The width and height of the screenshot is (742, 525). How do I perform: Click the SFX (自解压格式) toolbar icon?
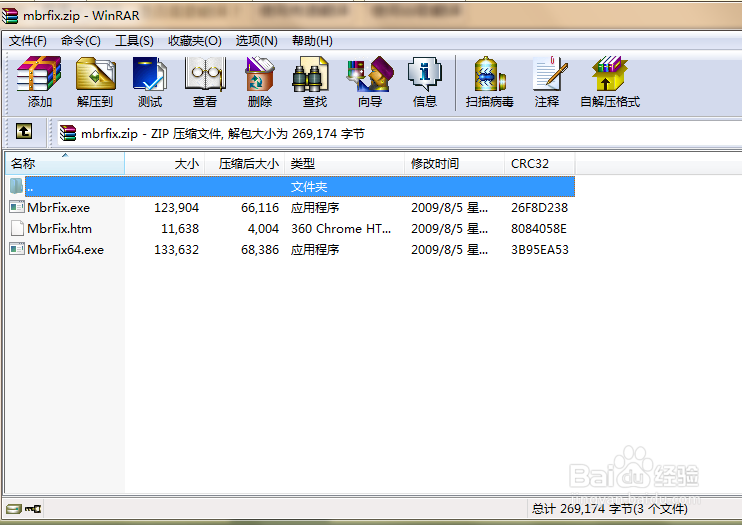pyautogui.click(x=610, y=74)
